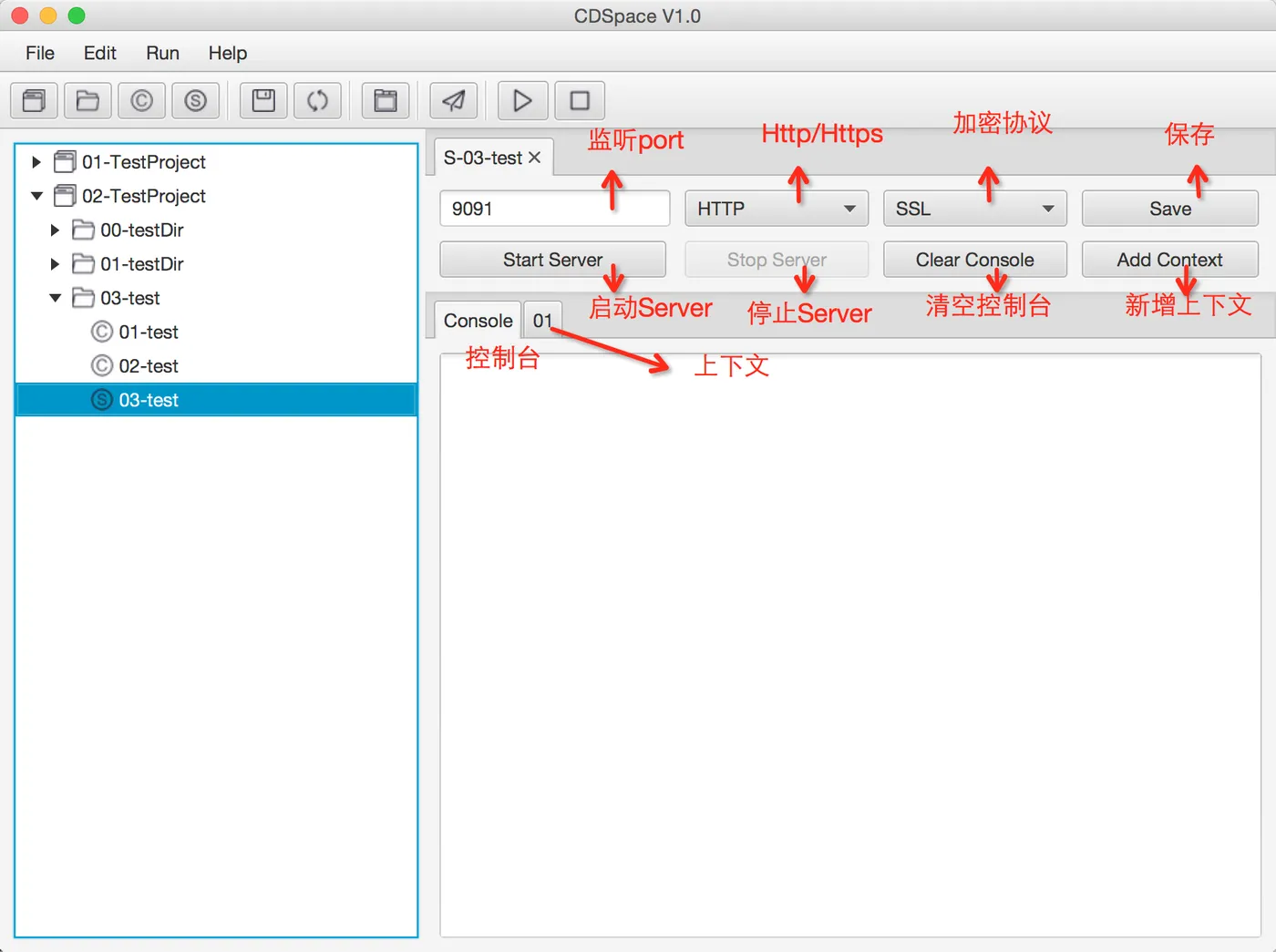Open the Run menu
Screen dimensions: 1276x952
[x=162, y=53]
